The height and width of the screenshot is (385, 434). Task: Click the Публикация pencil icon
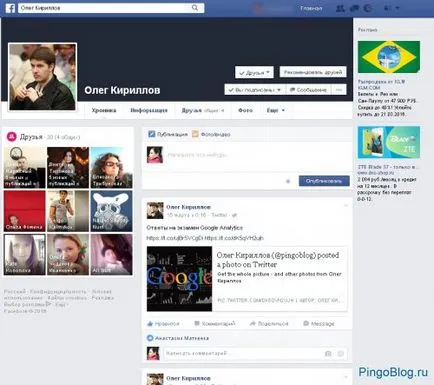152,134
